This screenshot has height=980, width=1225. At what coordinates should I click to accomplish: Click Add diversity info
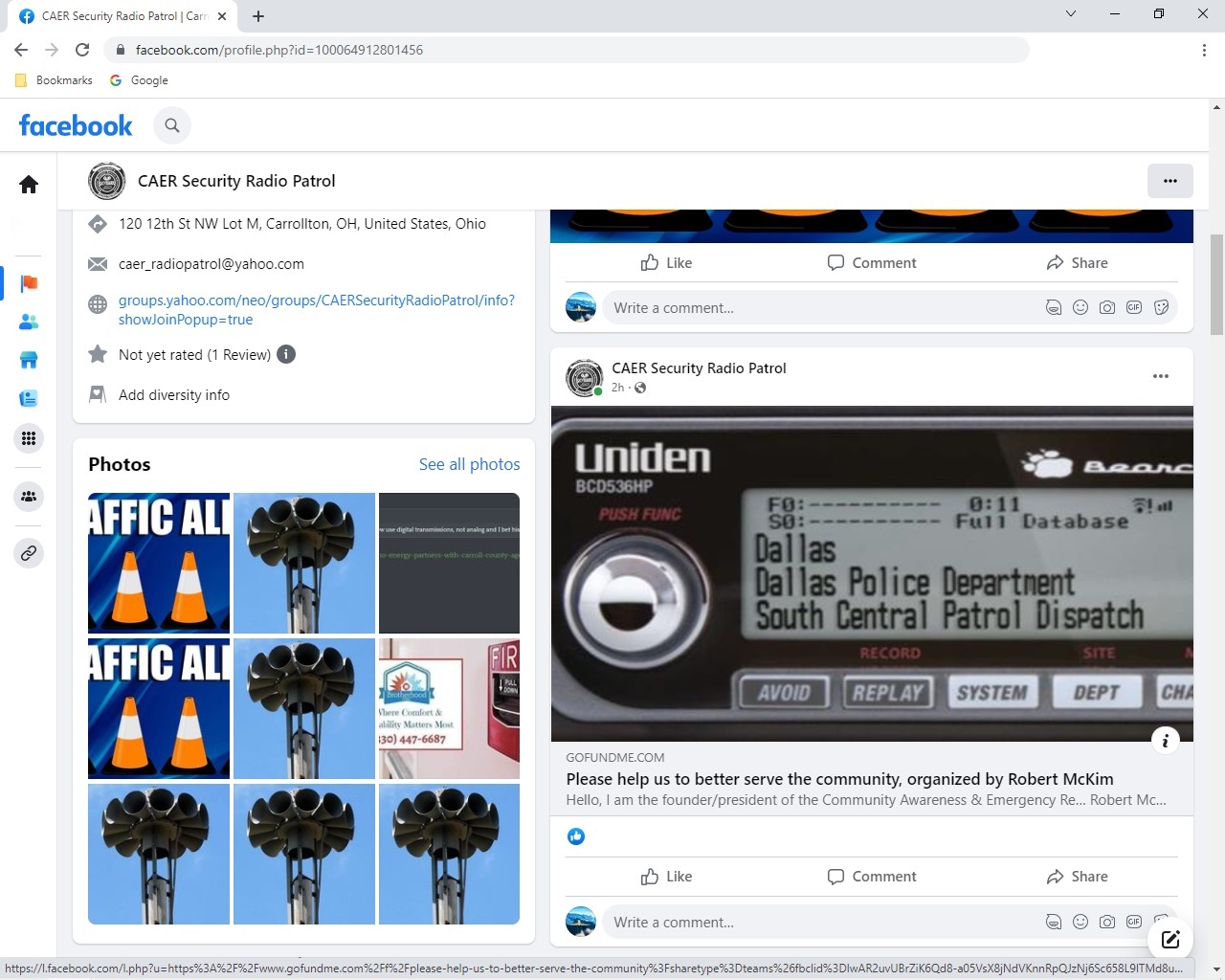pyautogui.click(x=174, y=395)
